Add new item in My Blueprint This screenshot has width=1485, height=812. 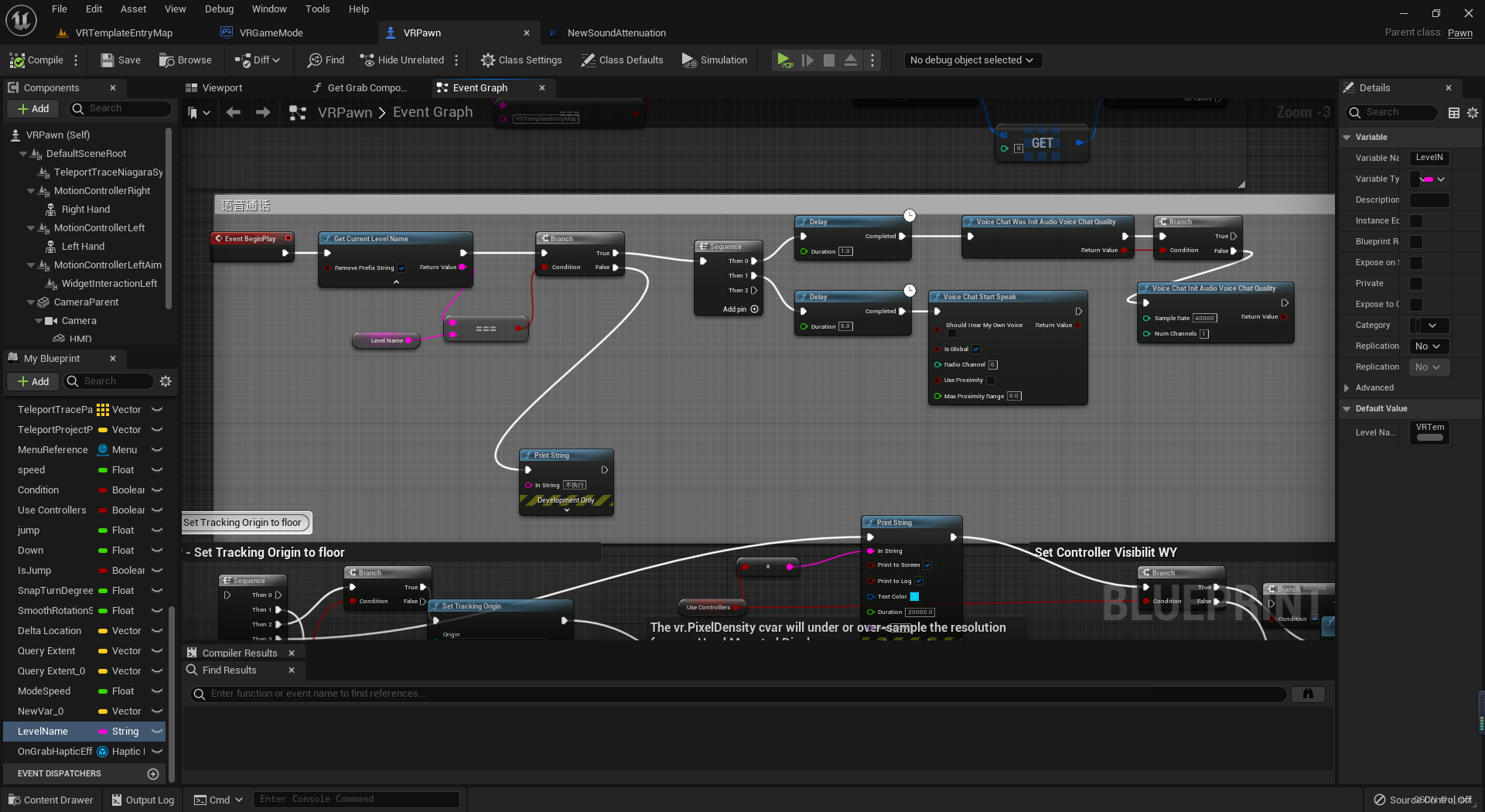tap(33, 381)
